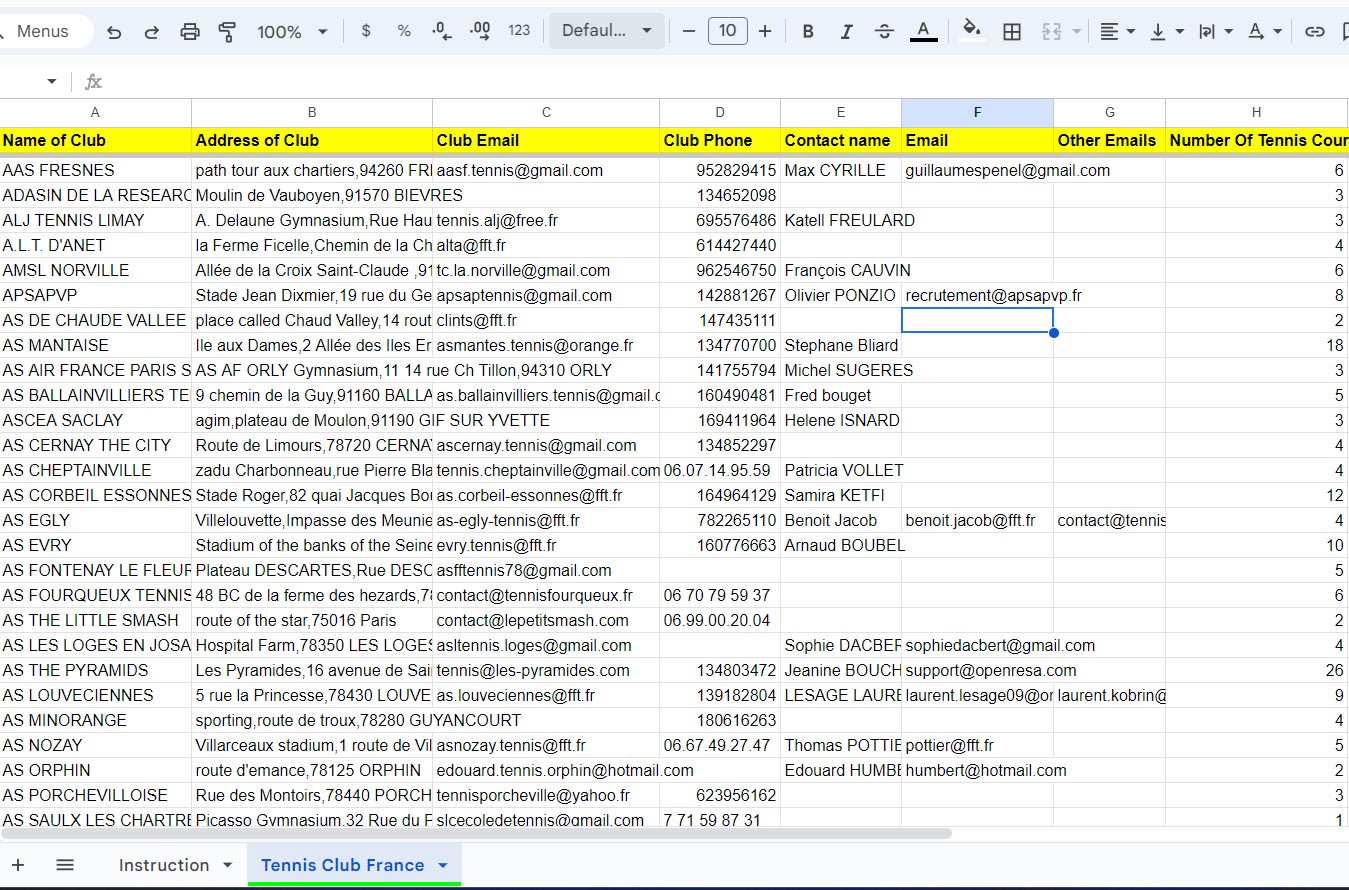Image resolution: width=1349 pixels, height=890 pixels.
Task: Click the Name of Club header cell
Action: tap(96, 140)
